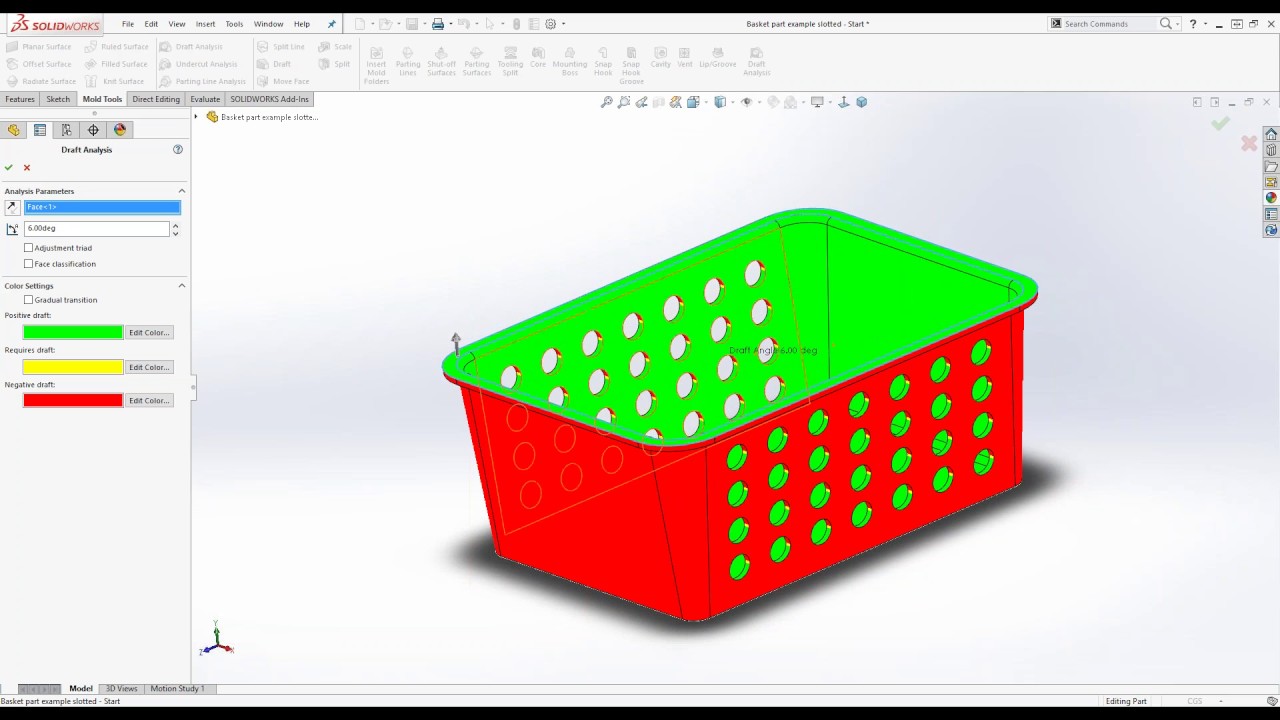
Task: Enable Adjustment triad checkbox
Action: (28, 248)
